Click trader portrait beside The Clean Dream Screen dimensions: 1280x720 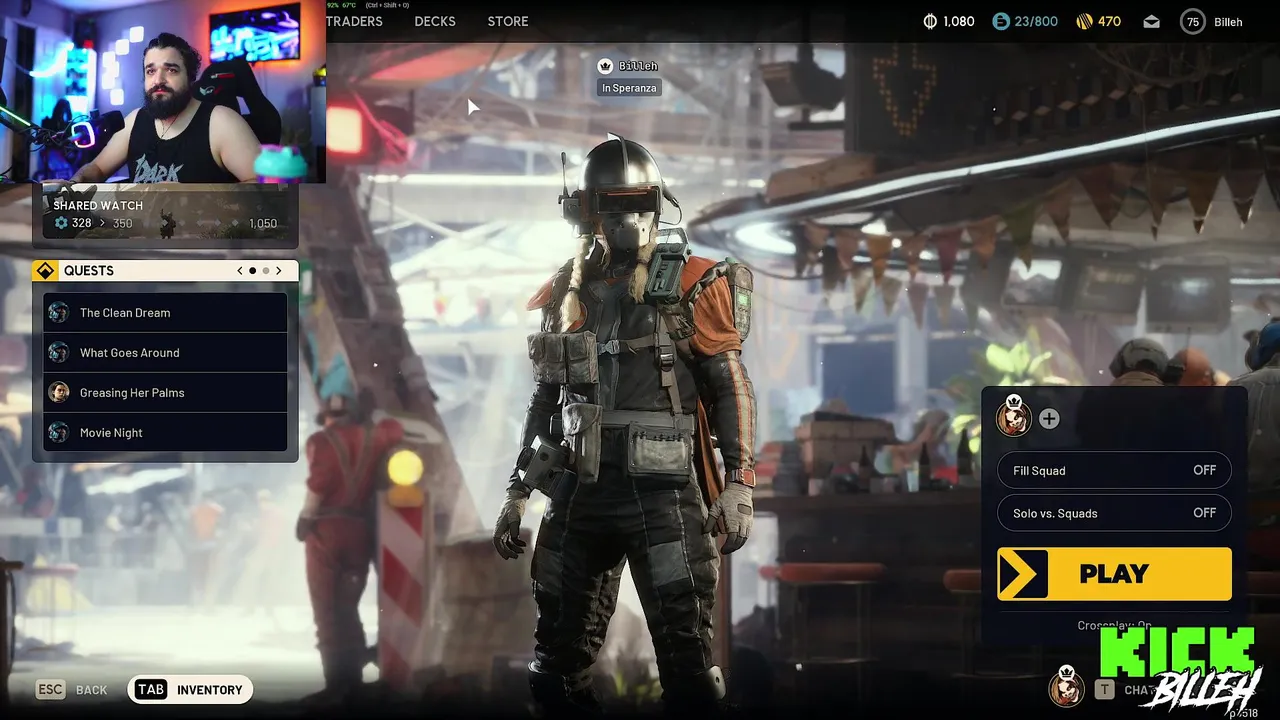pos(59,313)
